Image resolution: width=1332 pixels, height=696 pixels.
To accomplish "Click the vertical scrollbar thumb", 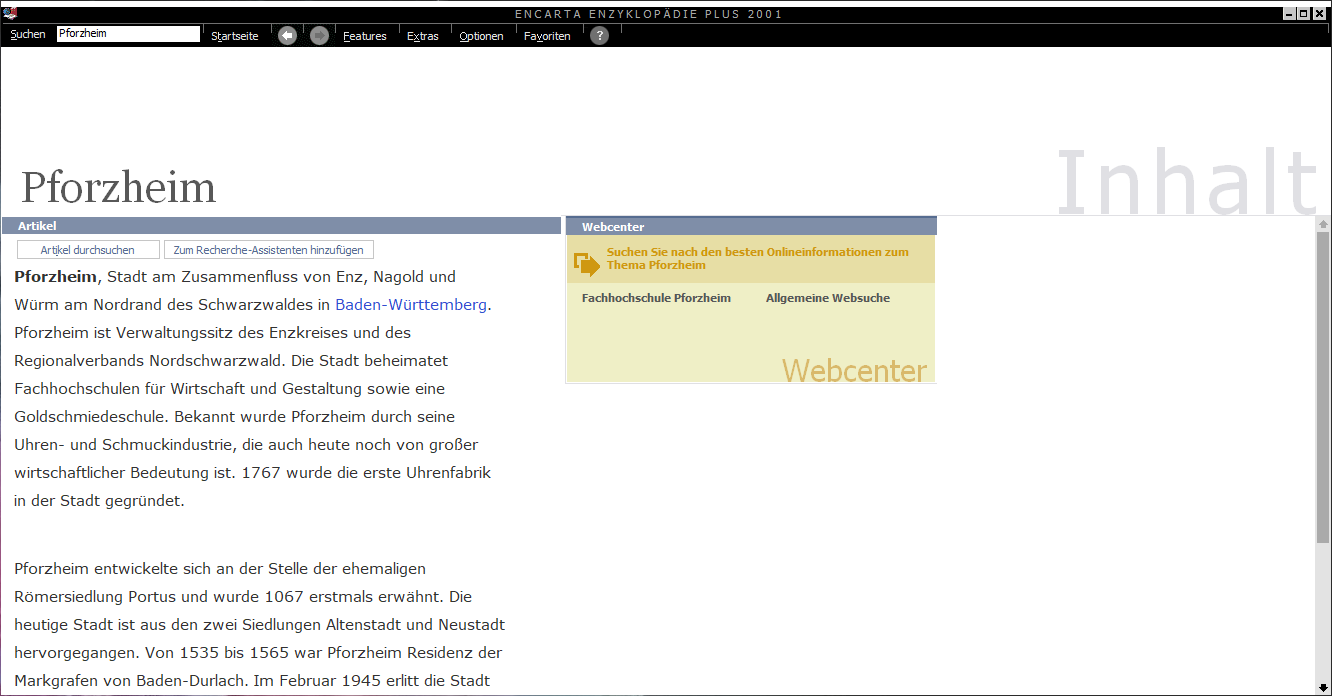I will [x=1323, y=385].
